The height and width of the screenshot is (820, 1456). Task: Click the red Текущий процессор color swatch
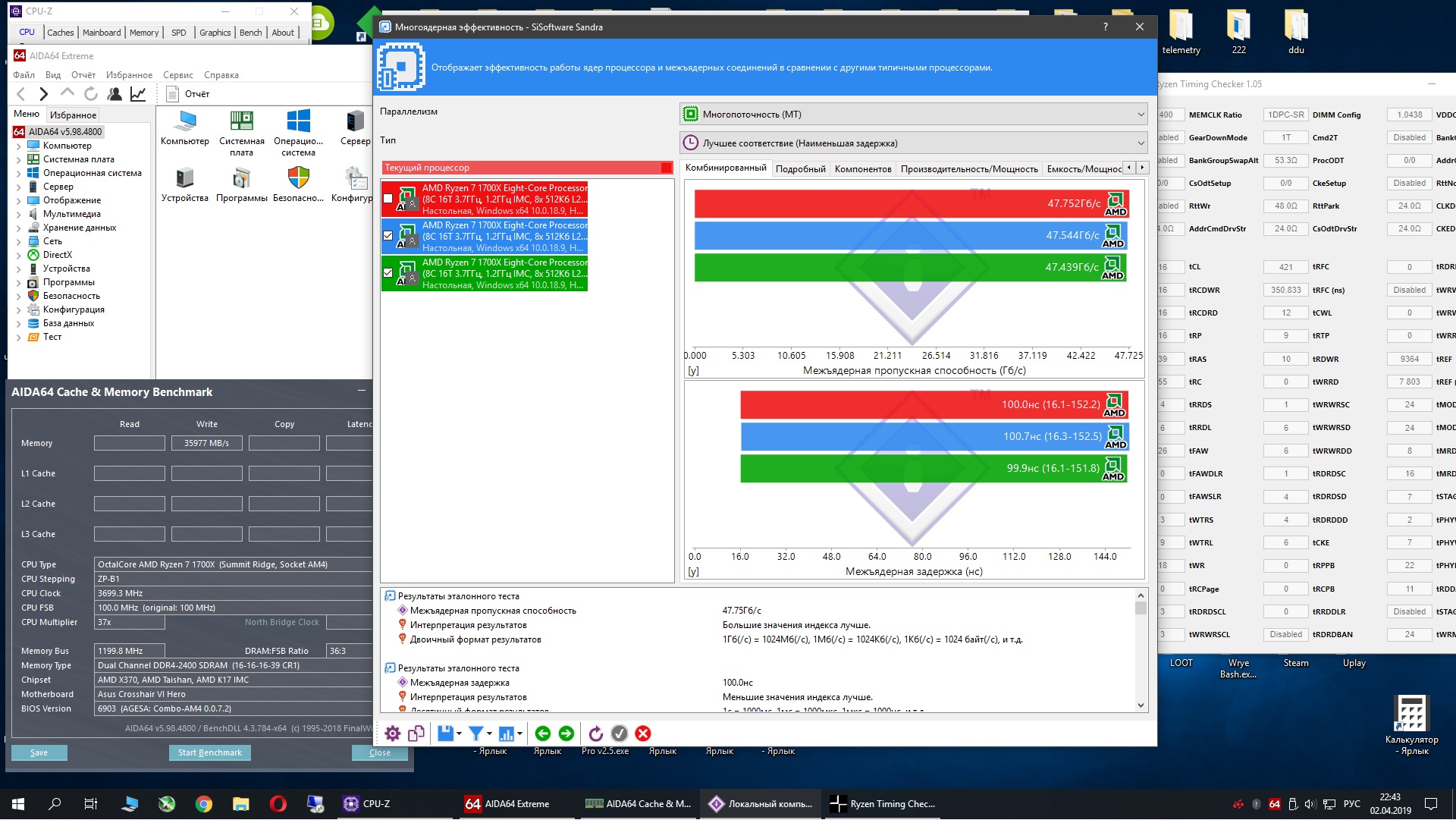[x=666, y=168]
